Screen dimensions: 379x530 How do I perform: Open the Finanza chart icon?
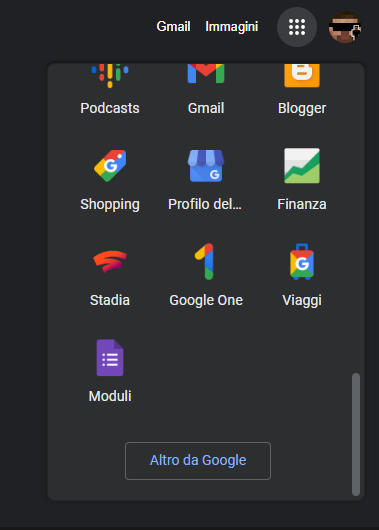point(302,166)
